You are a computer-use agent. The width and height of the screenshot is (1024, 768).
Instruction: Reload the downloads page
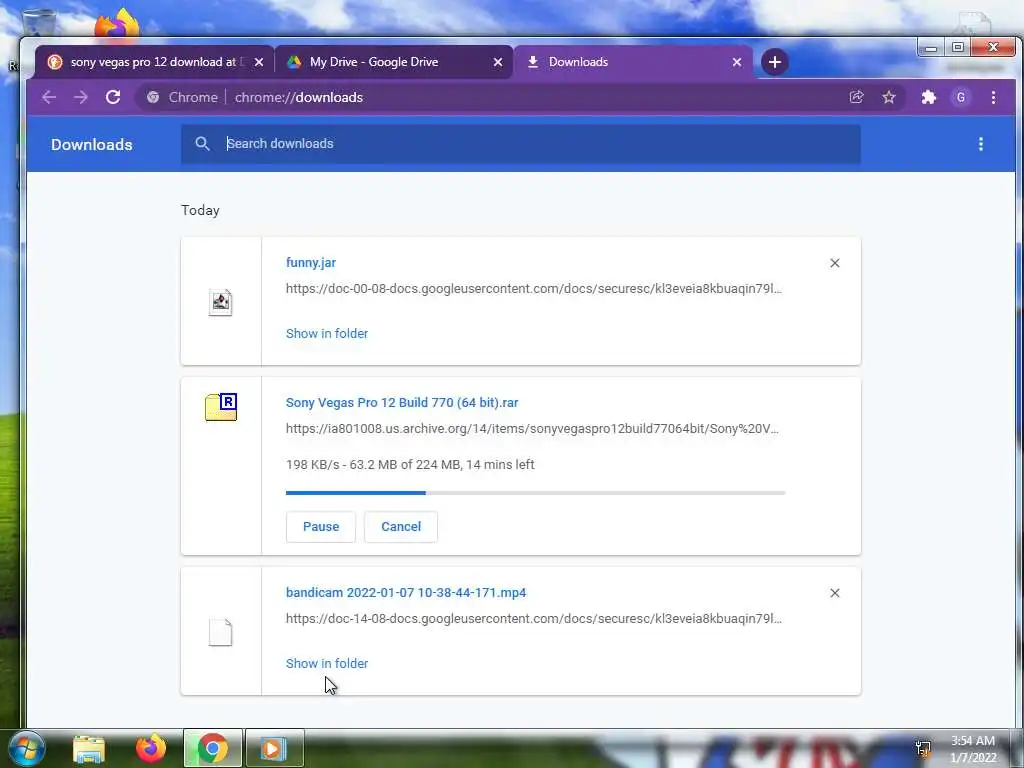(113, 97)
